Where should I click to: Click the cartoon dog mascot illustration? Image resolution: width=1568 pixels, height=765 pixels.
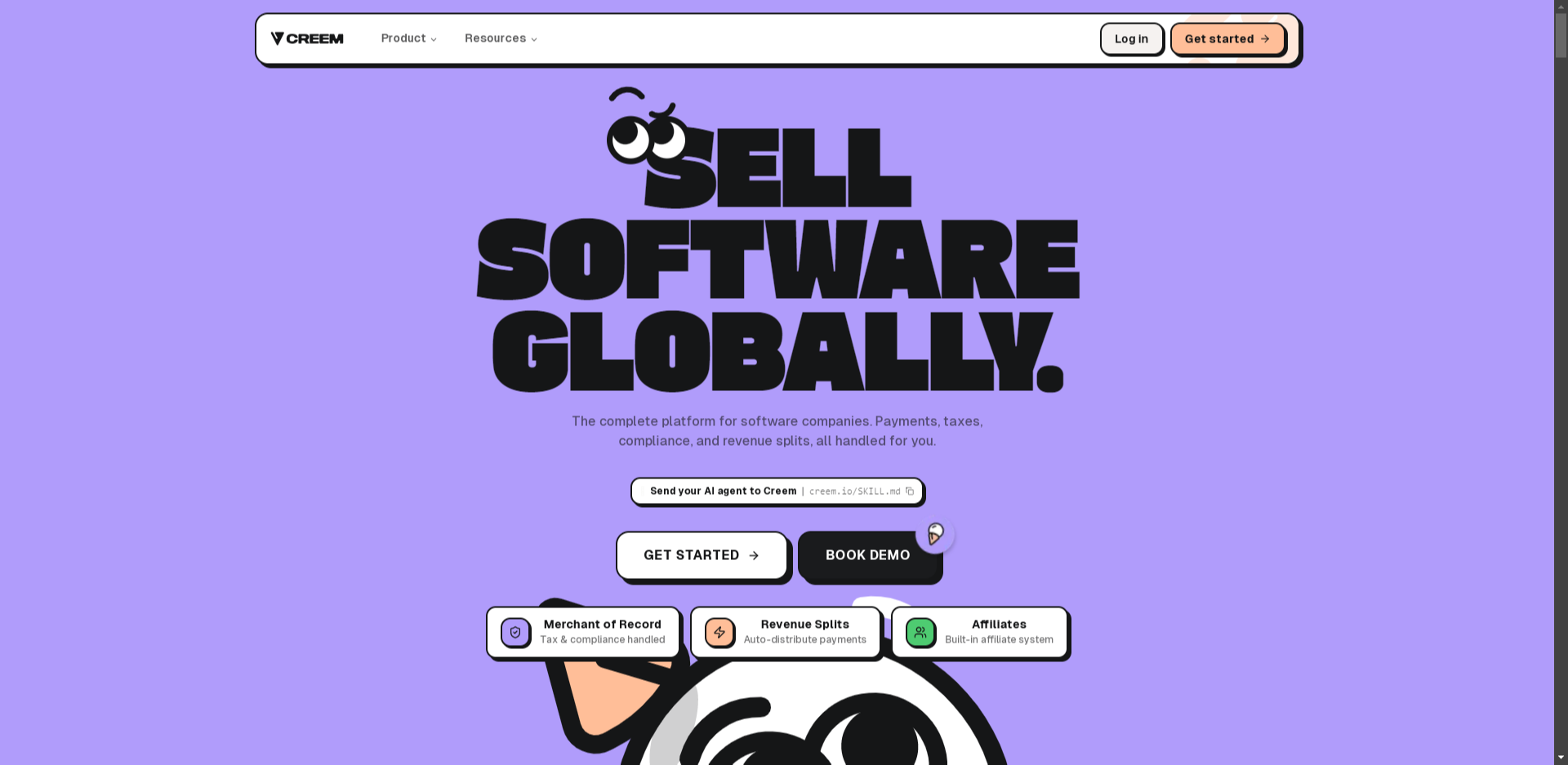[x=817, y=718]
